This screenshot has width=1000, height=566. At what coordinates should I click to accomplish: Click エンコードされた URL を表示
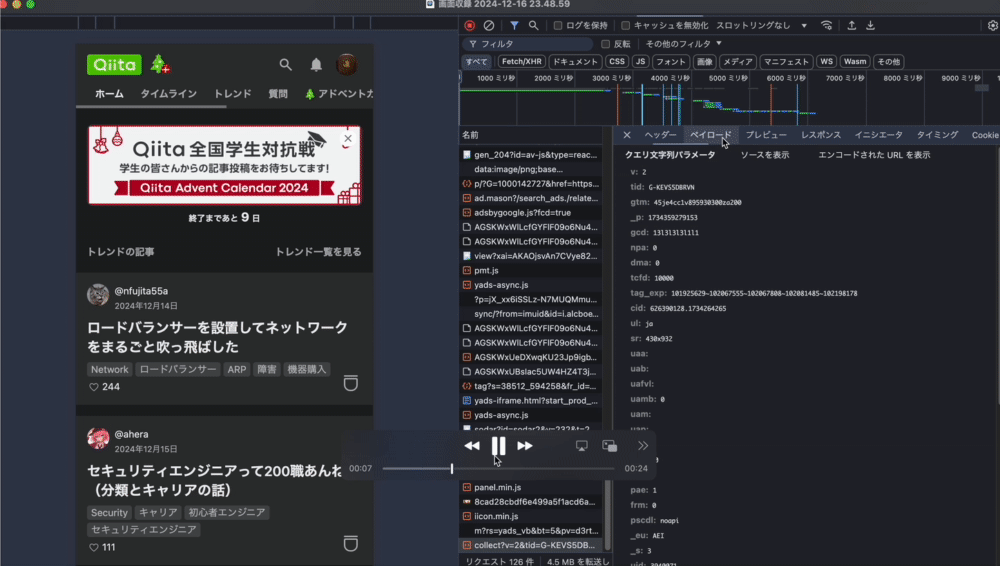(x=874, y=155)
